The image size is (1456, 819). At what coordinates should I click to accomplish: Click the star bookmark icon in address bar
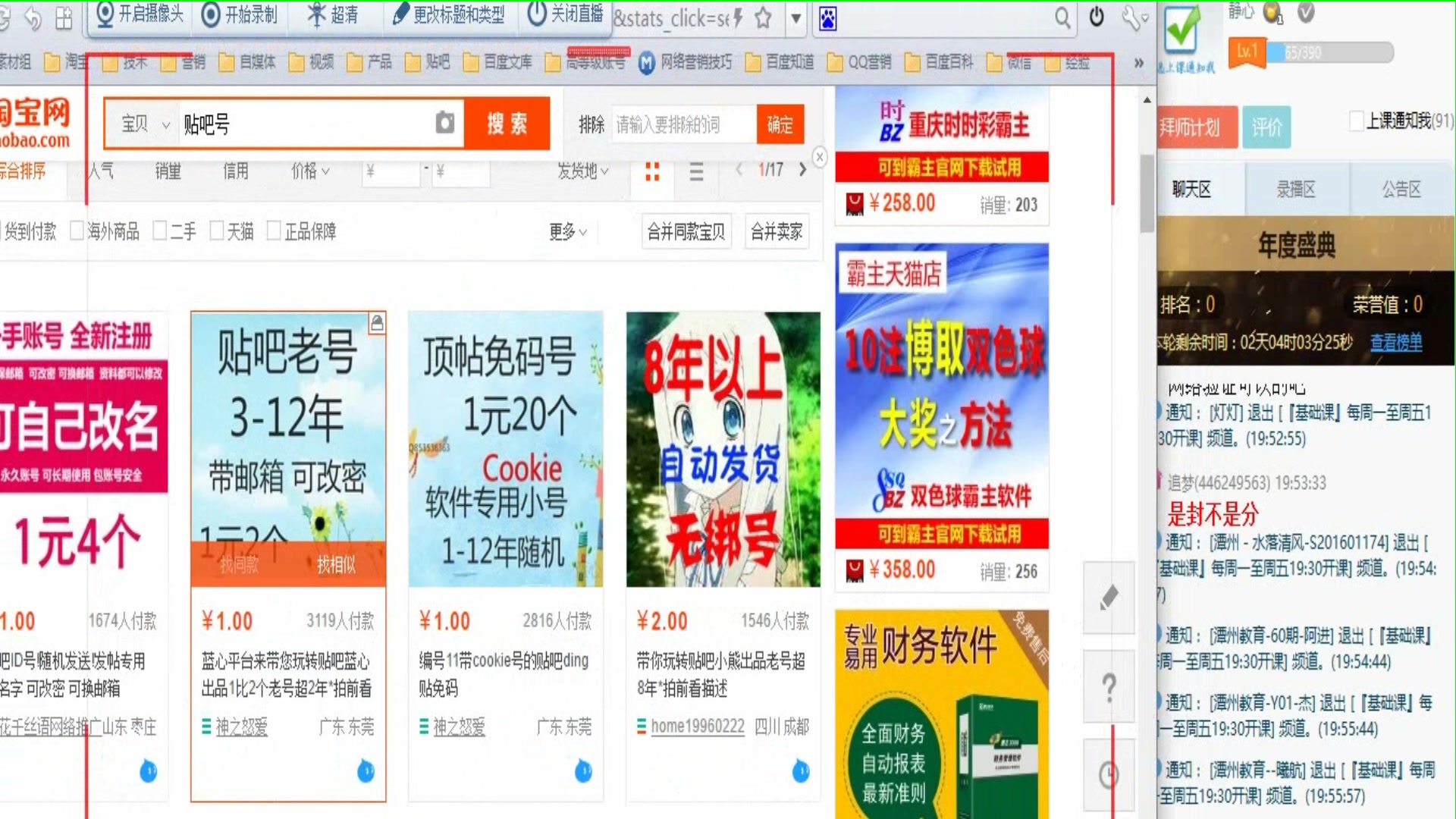tap(764, 17)
